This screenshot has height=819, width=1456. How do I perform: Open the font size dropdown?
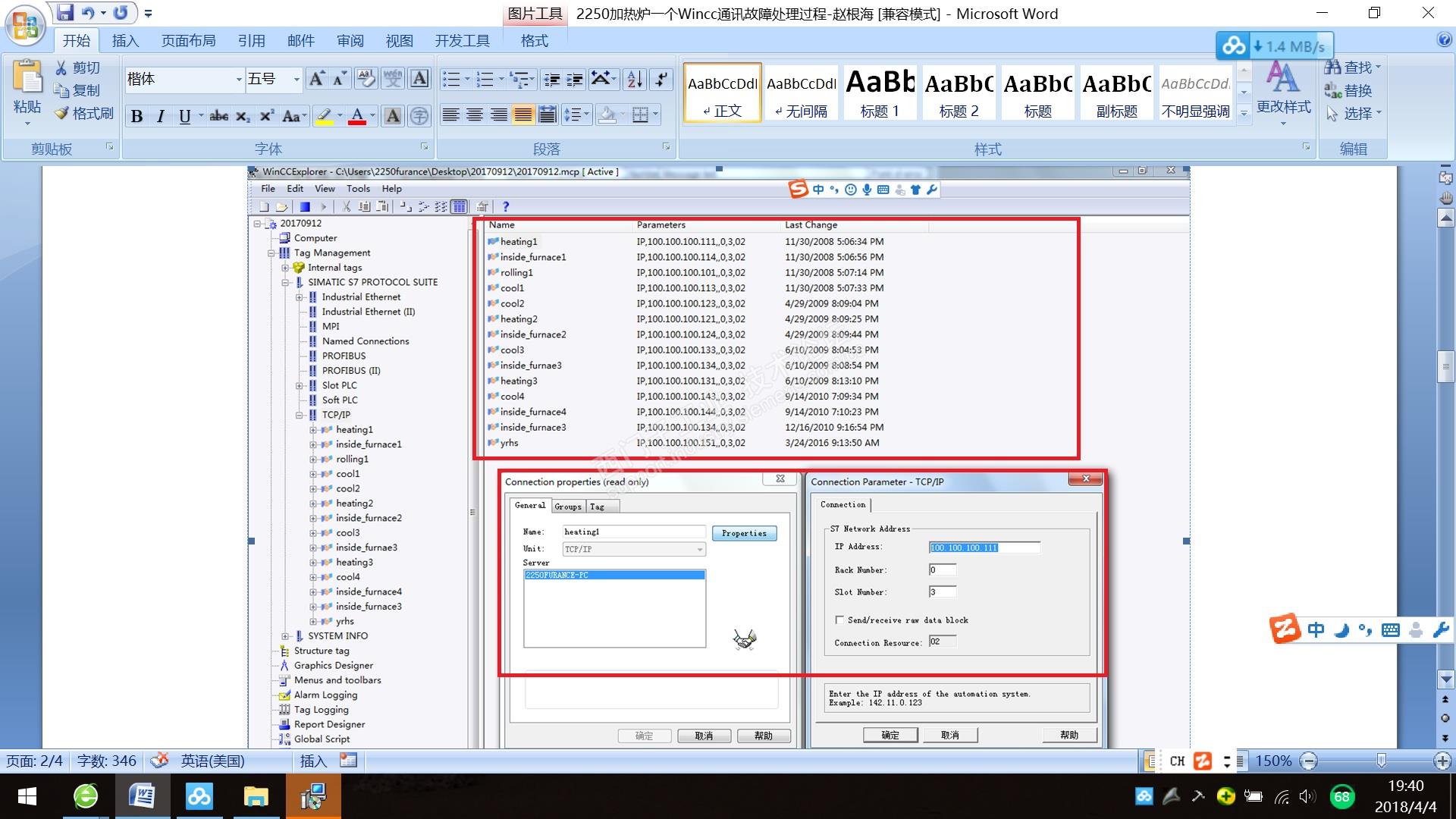pos(296,79)
